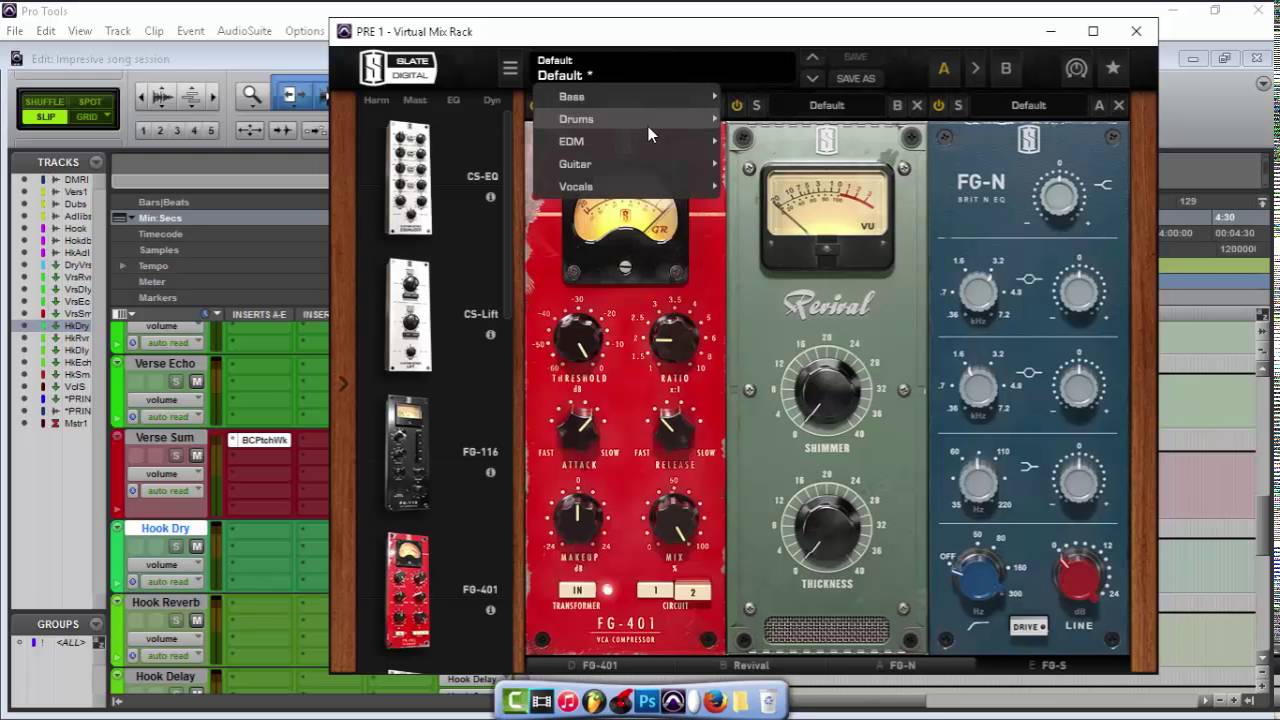Open Photoshop from the taskbar

[647, 701]
